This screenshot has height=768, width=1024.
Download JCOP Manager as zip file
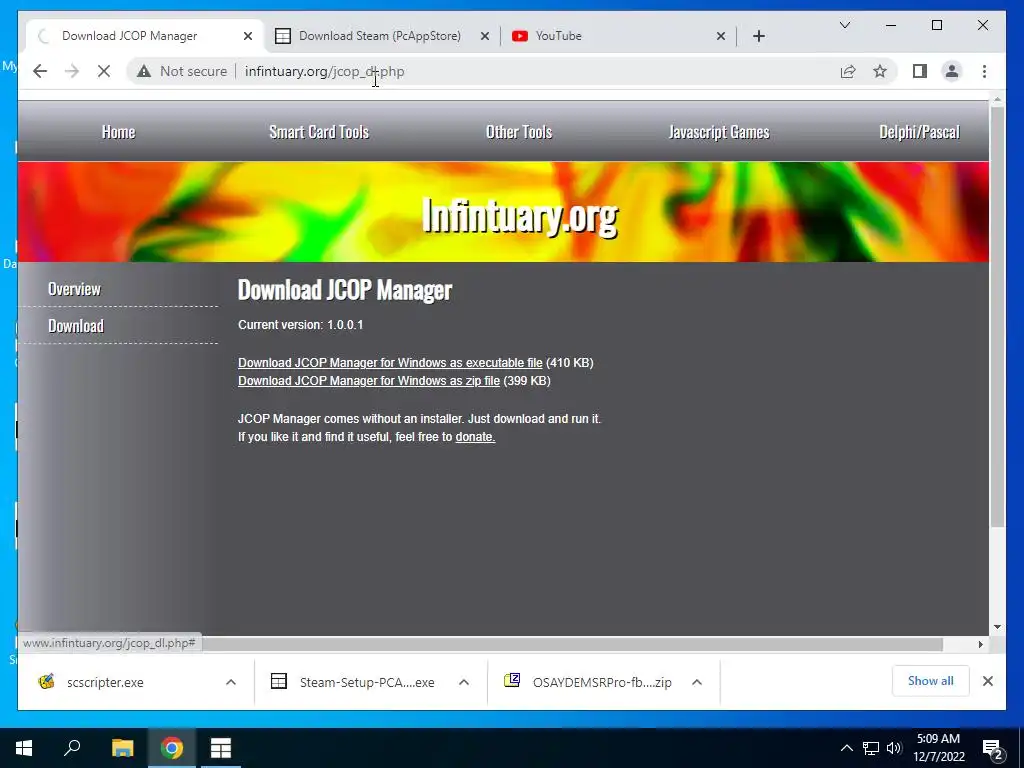click(368, 381)
